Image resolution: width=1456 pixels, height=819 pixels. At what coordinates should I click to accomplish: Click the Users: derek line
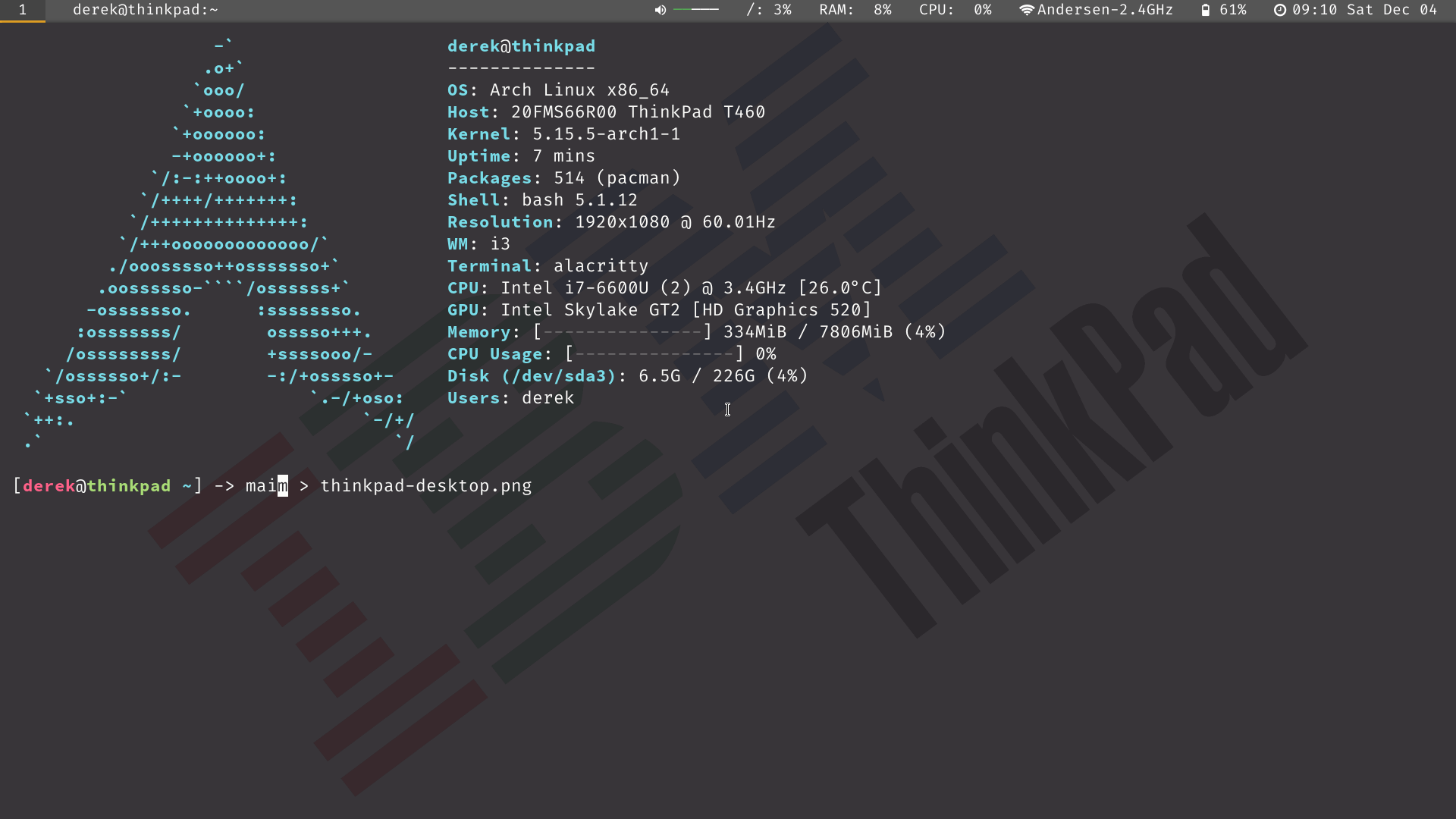tap(510, 398)
